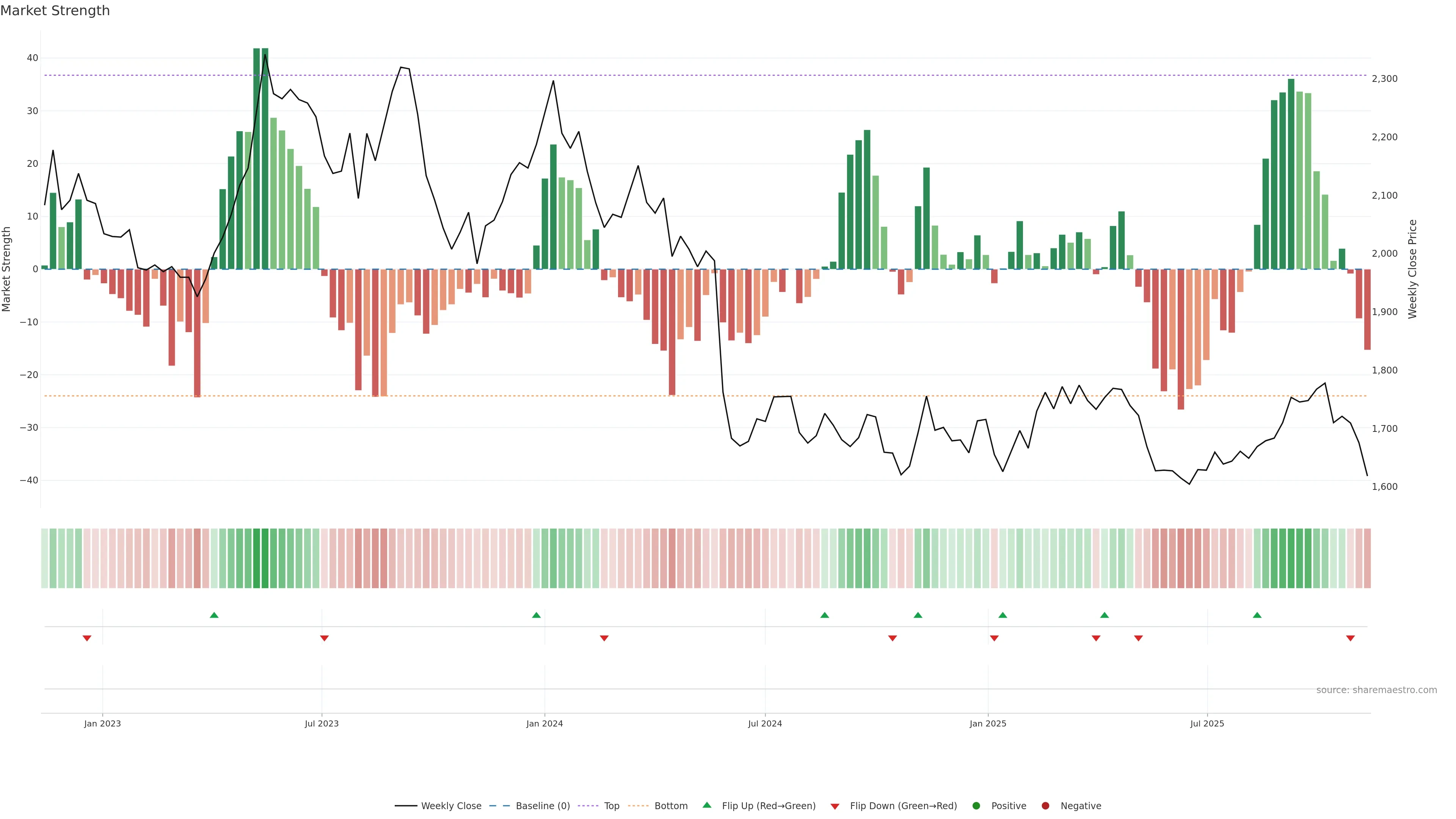Screen dimensions: 1456x819
Task: Click the first green flip-up triangle marker
Action: tap(213, 615)
